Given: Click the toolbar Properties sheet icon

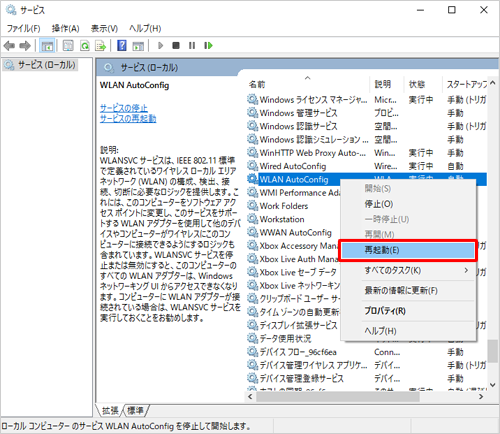Looking at the screenshot, I should point(68,46).
